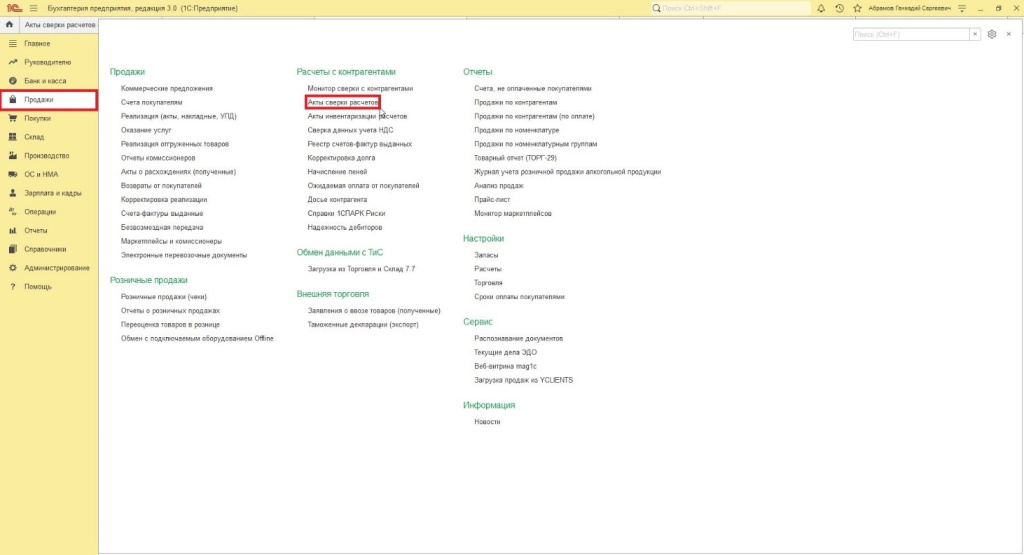Image resolution: width=1024 pixels, height=555 pixels.
Task: Click the menu search field
Action: [910, 34]
